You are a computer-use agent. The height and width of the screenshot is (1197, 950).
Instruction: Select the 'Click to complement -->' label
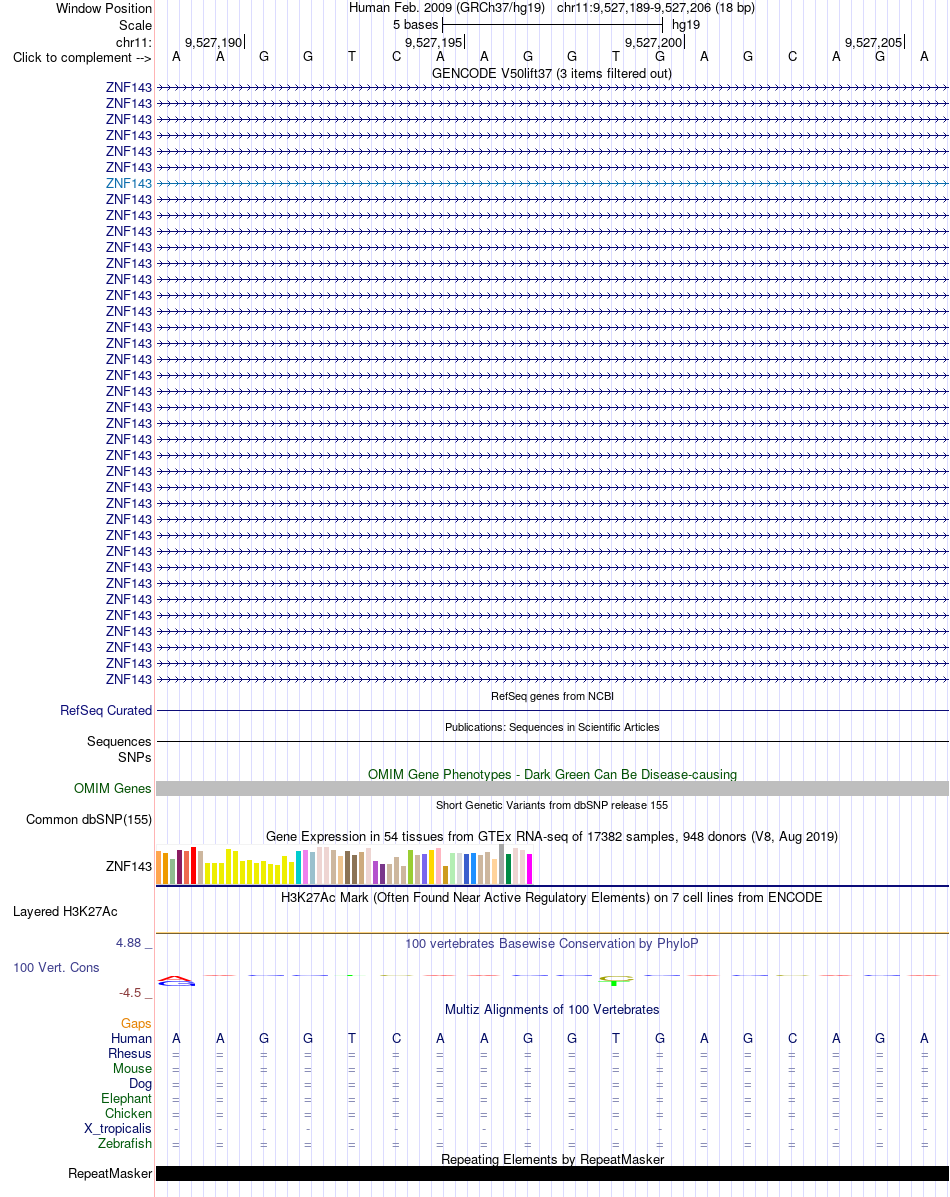pyautogui.click(x=82, y=57)
